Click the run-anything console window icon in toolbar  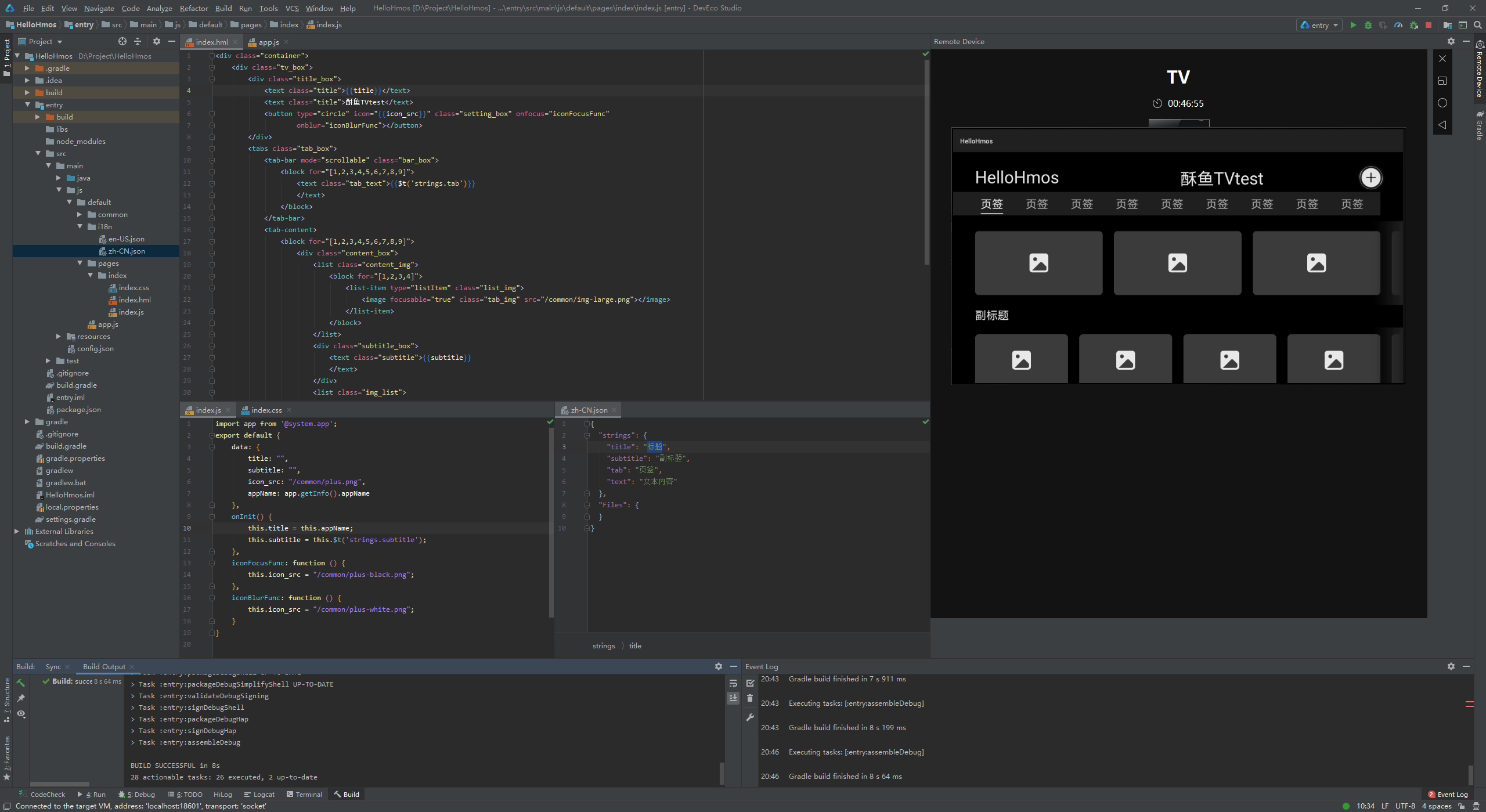tap(1463, 25)
